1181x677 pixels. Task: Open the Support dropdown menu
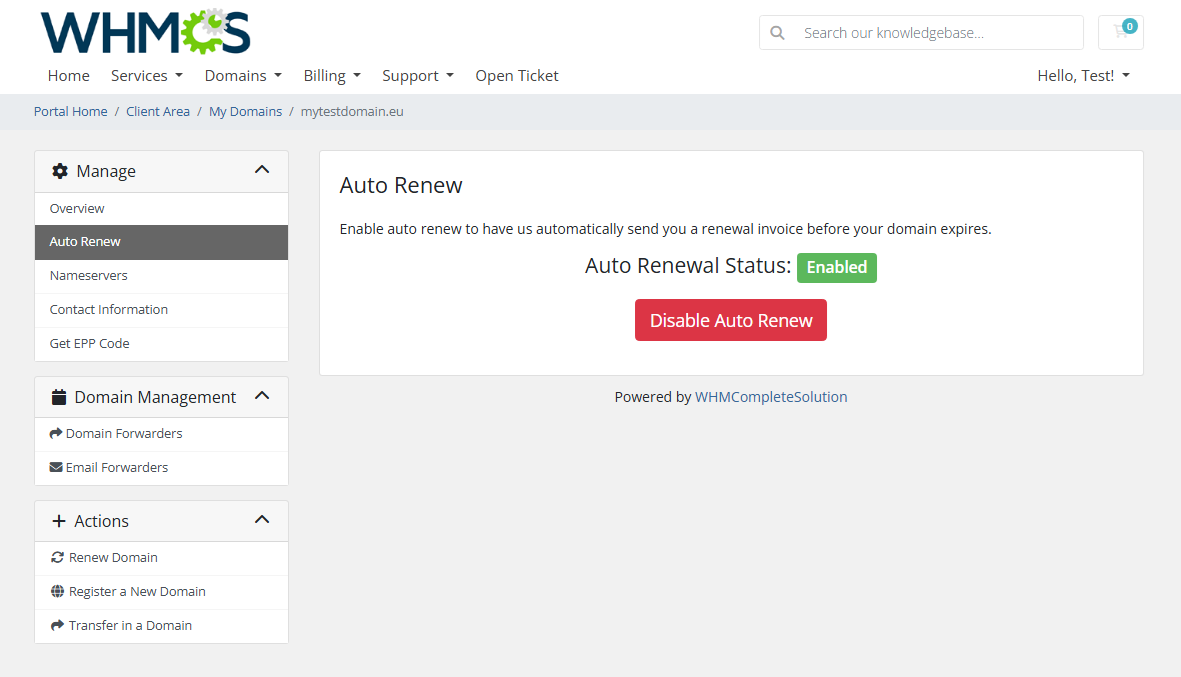(418, 75)
